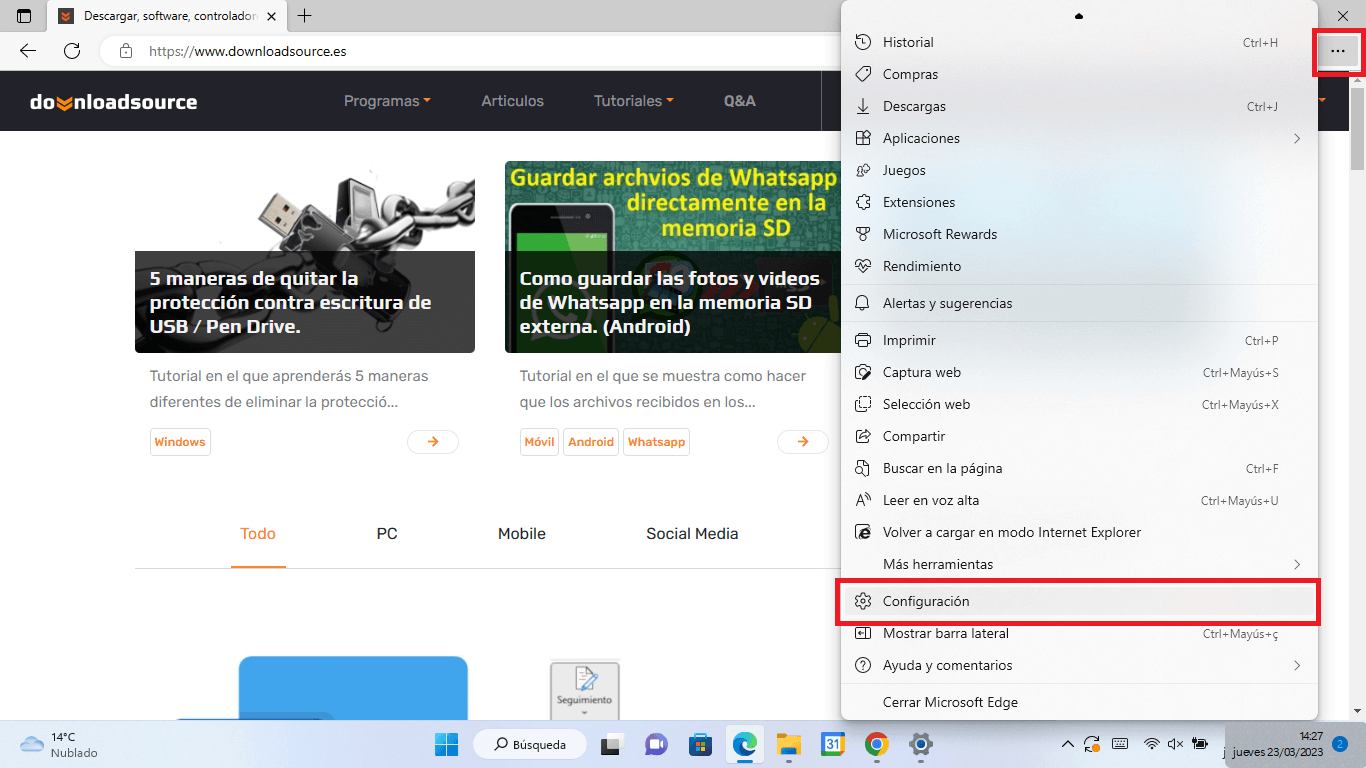Open Historial from the Edge menu
The width and height of the screenshot is (1366, 768).
pyautogui.click(x=1079, y=42)
